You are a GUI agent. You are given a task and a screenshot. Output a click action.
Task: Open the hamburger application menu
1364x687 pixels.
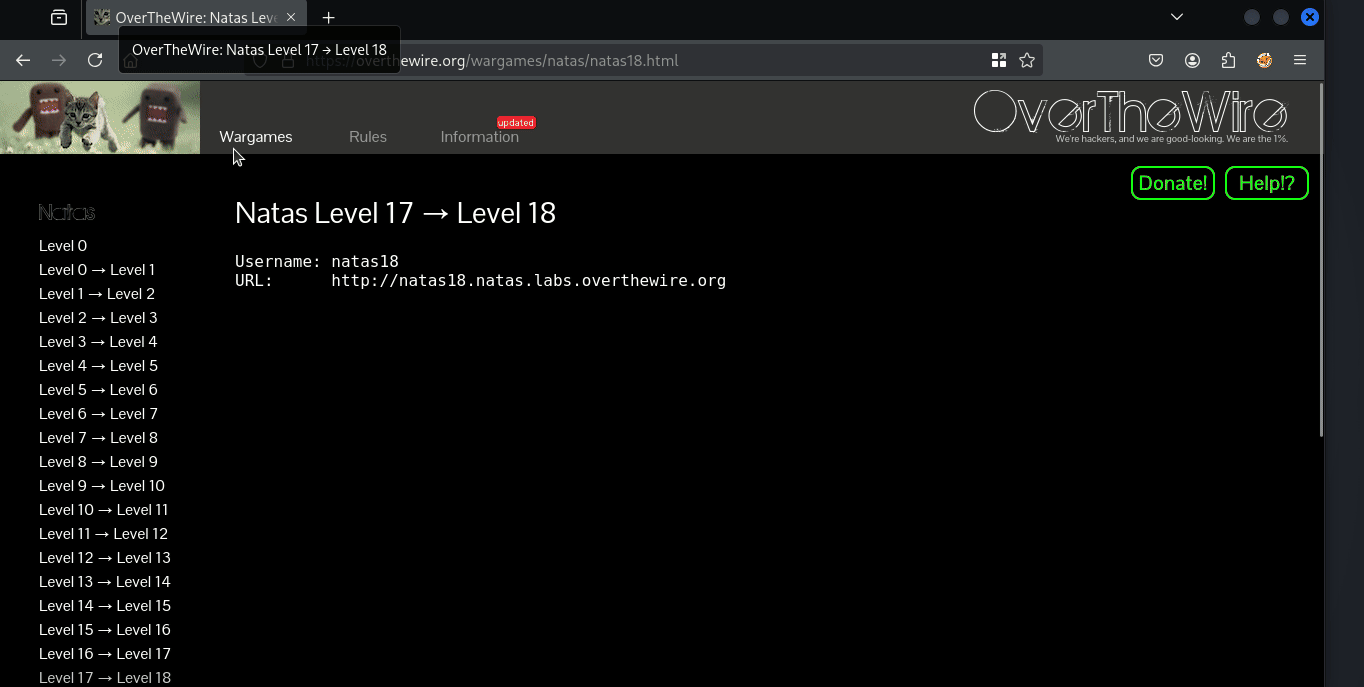(1300, 60)
